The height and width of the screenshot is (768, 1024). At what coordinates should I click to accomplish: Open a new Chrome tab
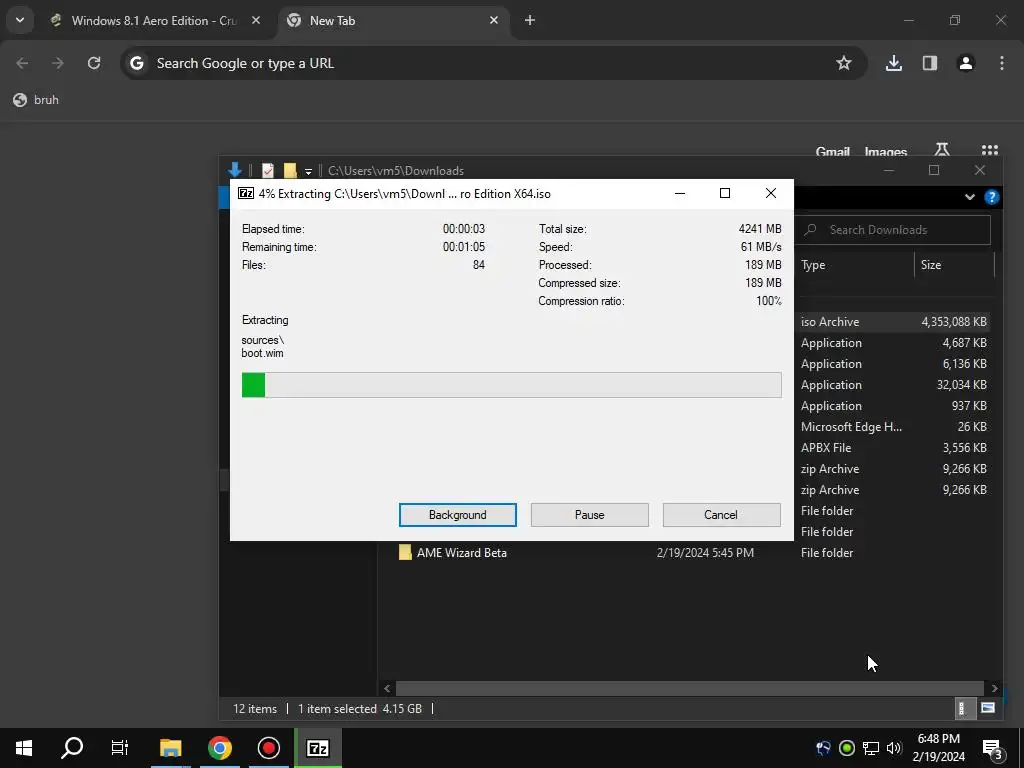point(530,21)
